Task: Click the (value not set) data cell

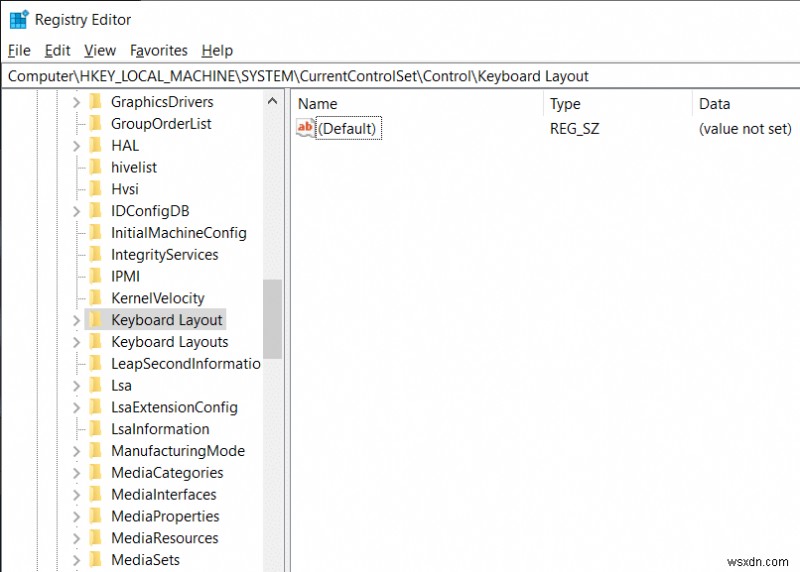Action: 745,129
